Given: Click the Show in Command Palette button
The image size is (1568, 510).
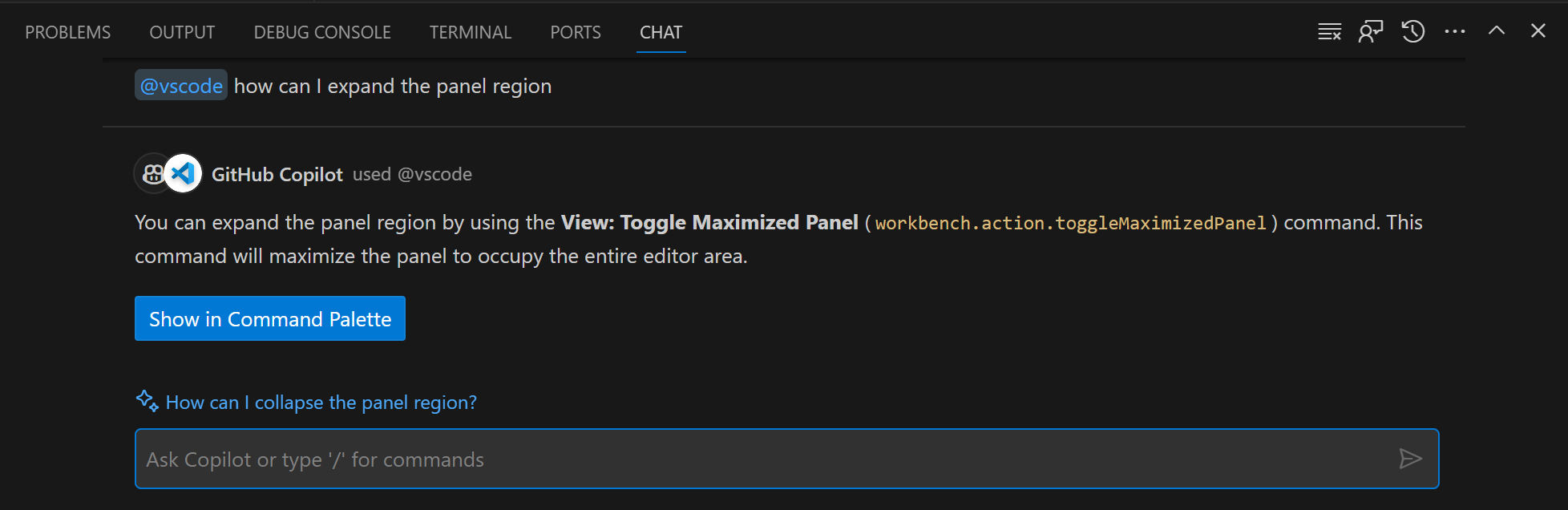Looking at the screenshot, I should tap(269, 318).
